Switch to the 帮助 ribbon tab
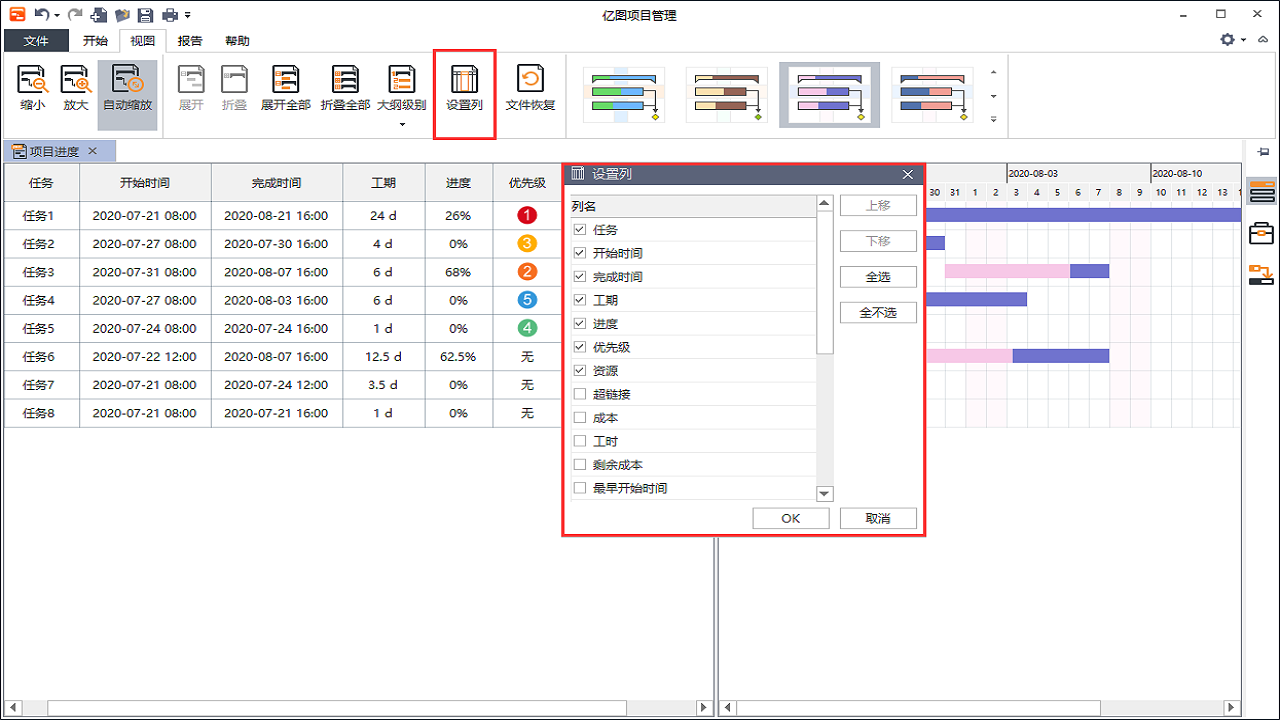 point(239,41)
